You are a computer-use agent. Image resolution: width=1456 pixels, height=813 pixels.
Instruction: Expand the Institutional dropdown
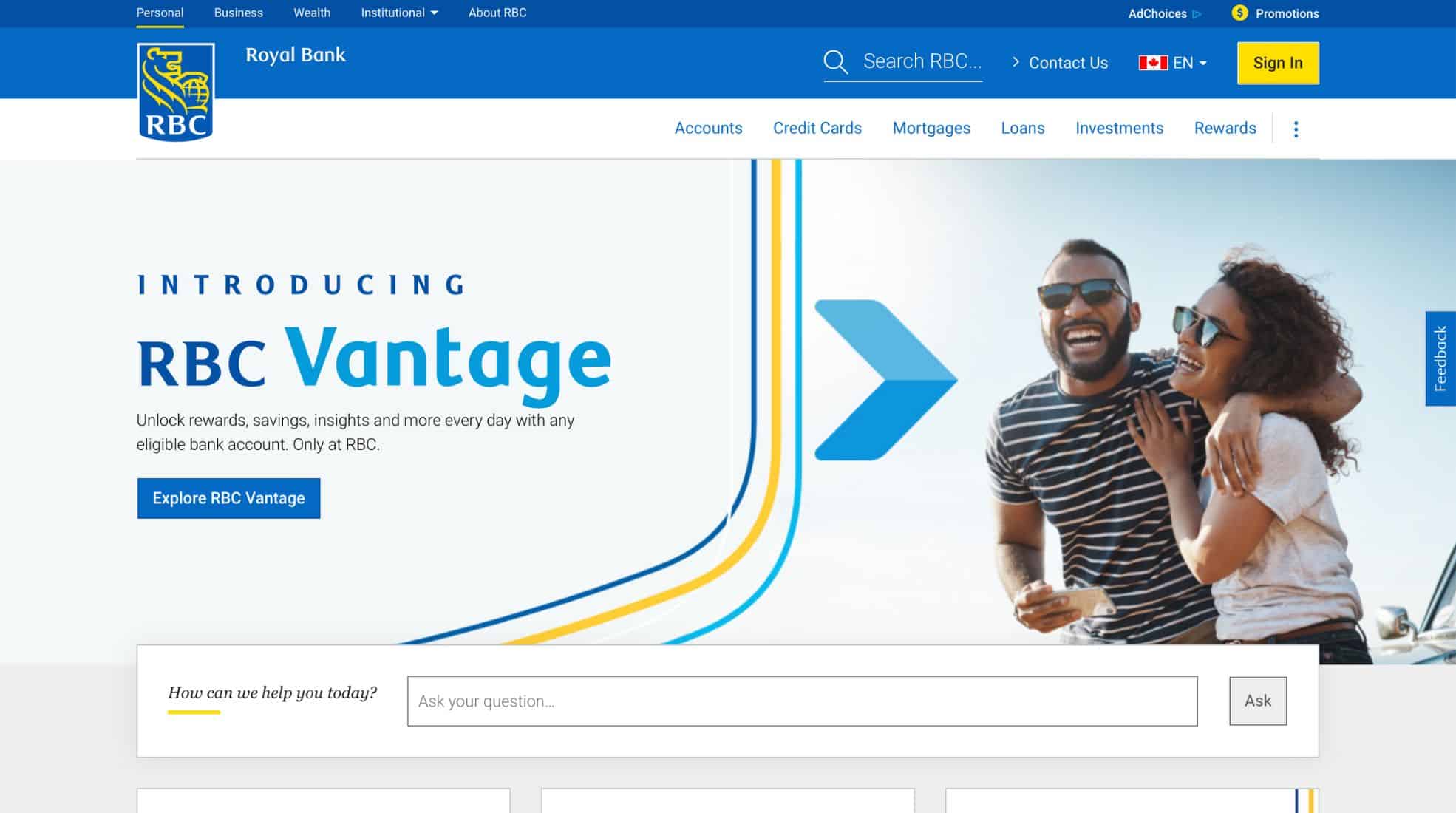tap(398, 12)
